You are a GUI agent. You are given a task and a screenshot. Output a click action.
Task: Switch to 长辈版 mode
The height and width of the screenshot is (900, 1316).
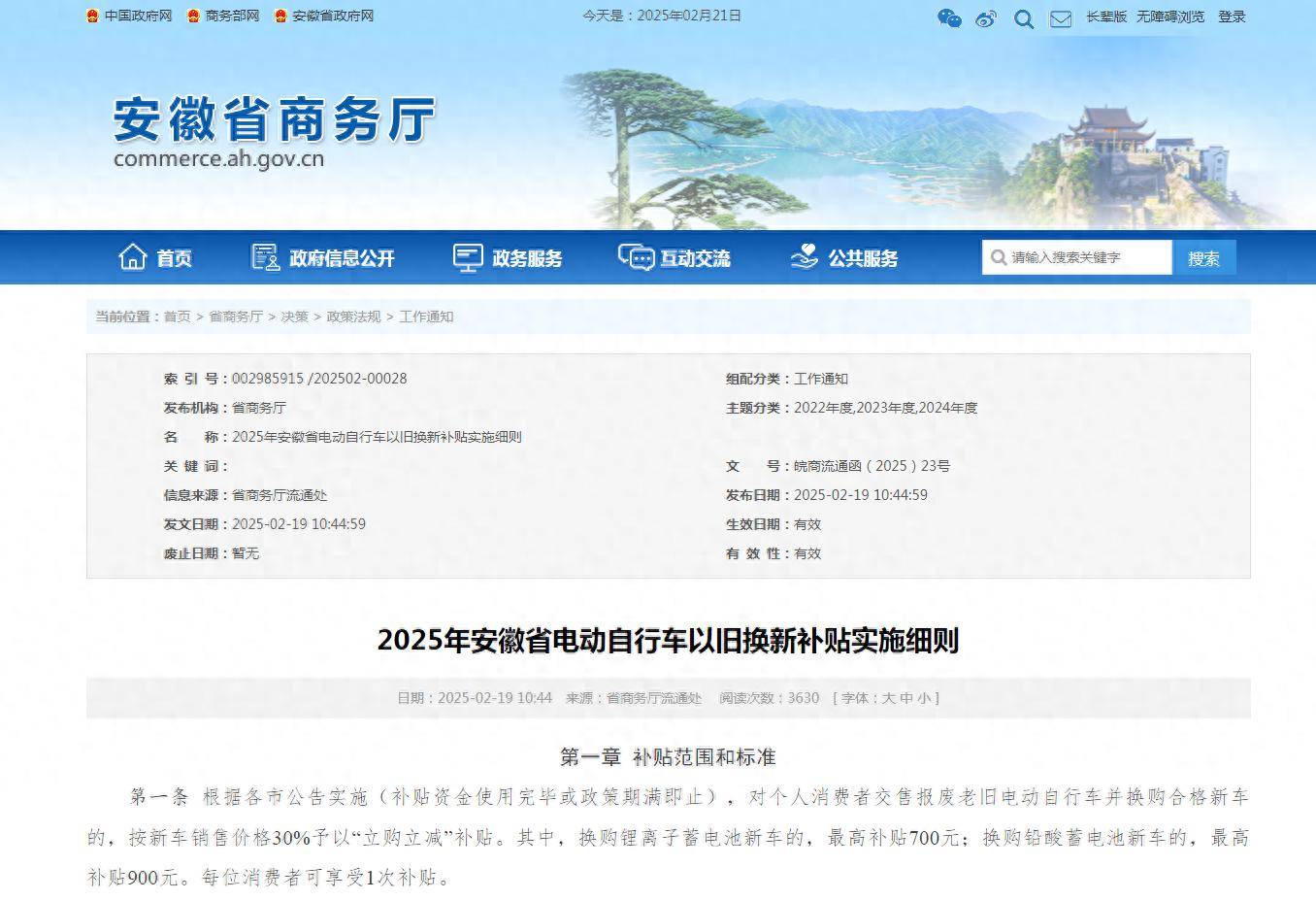[x=1105, y=17]
